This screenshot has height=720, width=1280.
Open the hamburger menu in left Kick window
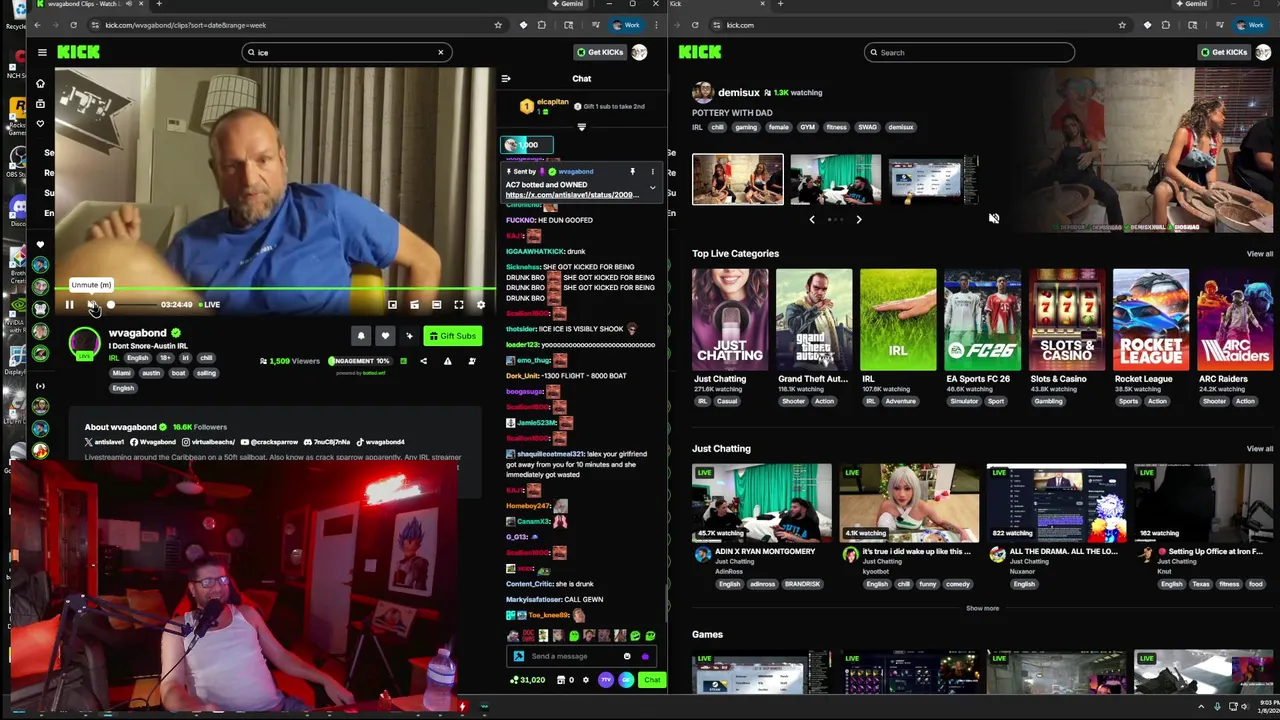click(42, 52)
